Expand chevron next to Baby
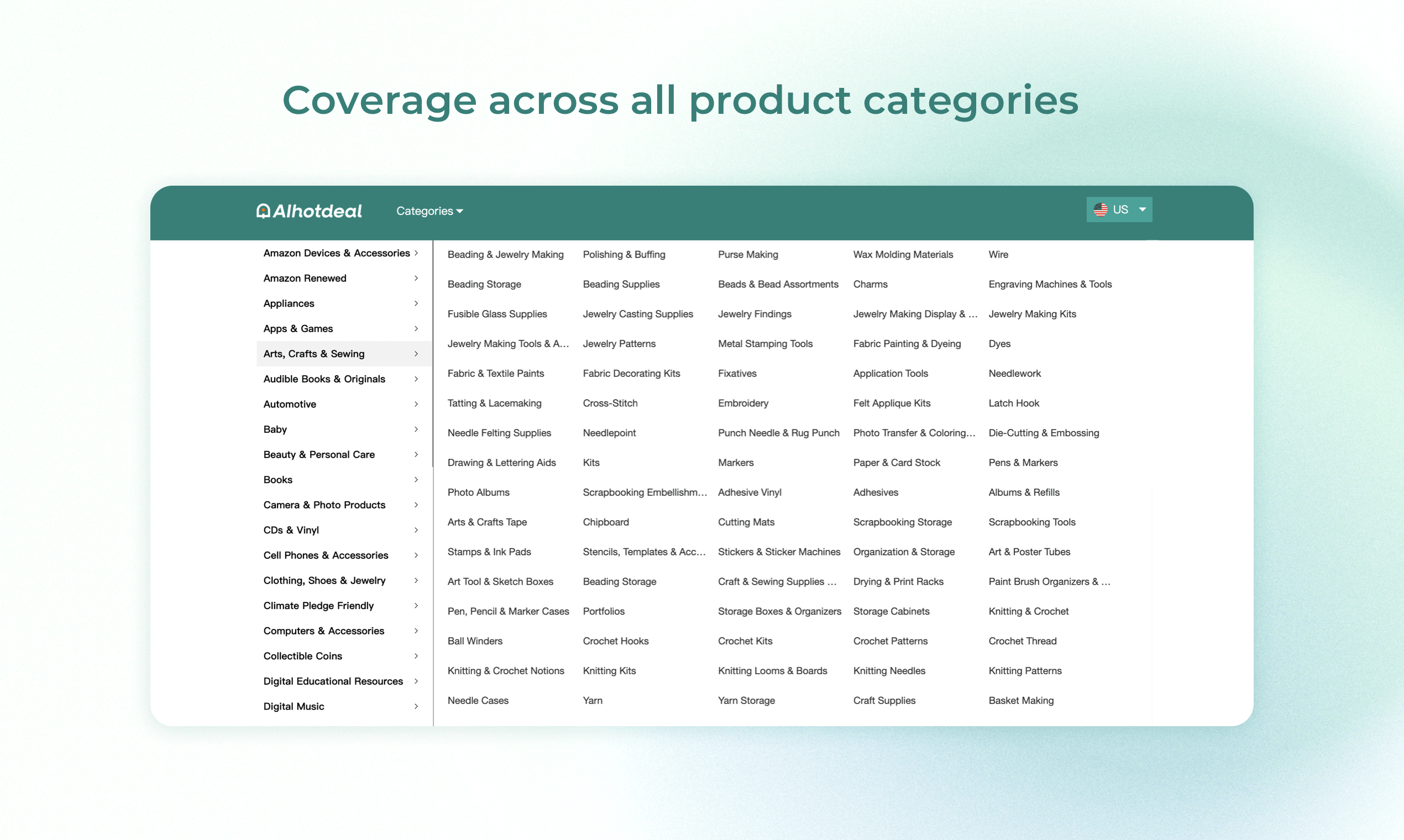This screenshot has width=1404, height=840. (416, 429)
